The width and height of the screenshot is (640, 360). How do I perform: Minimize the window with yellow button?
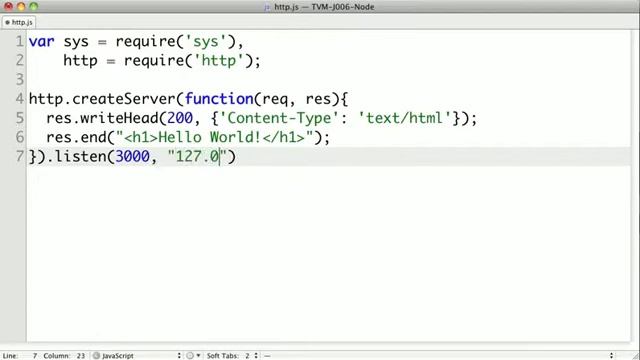(x=21, y=7)
